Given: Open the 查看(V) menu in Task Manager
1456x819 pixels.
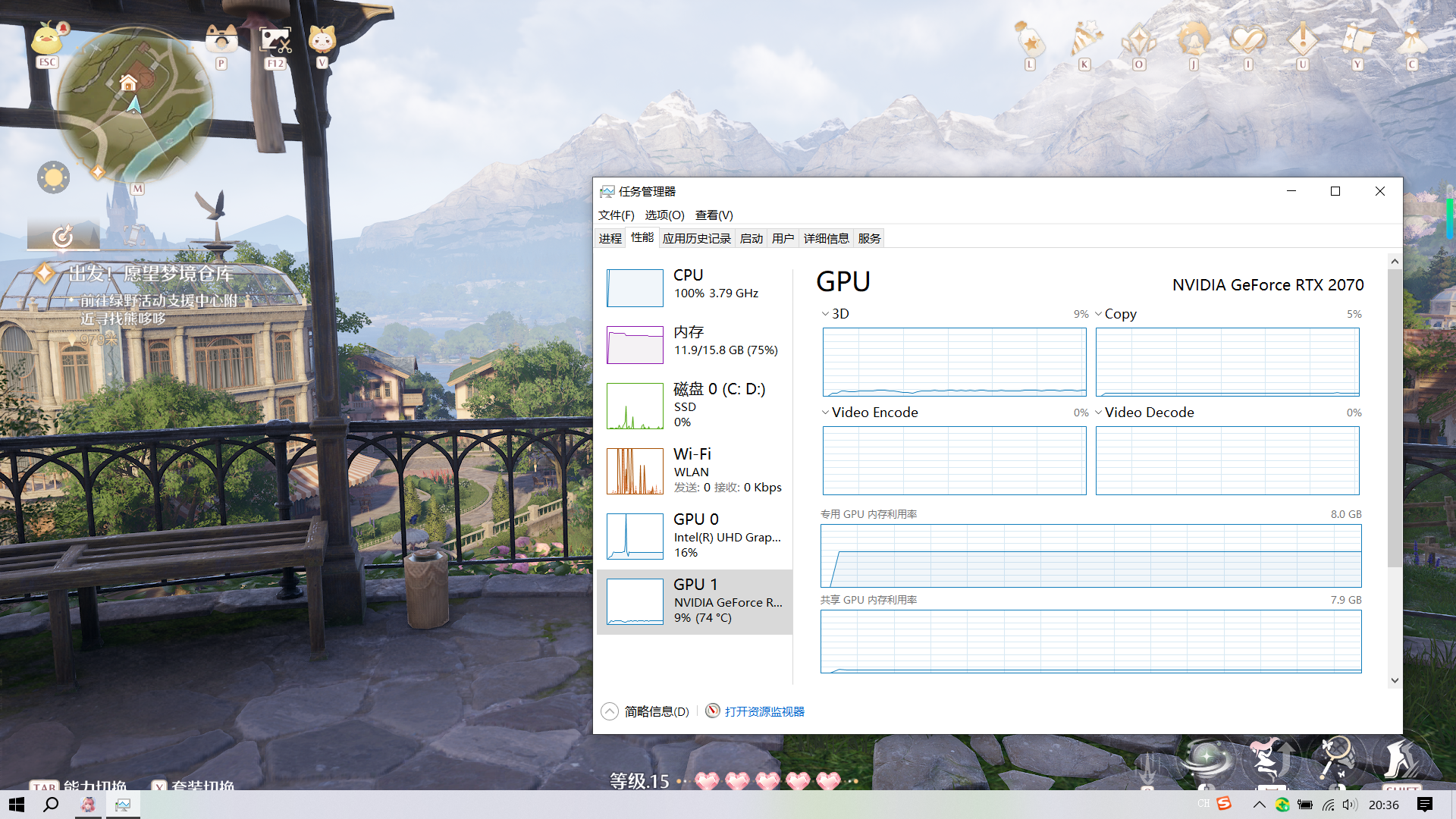Looking at the screenshot, I should tap(713, 215).
